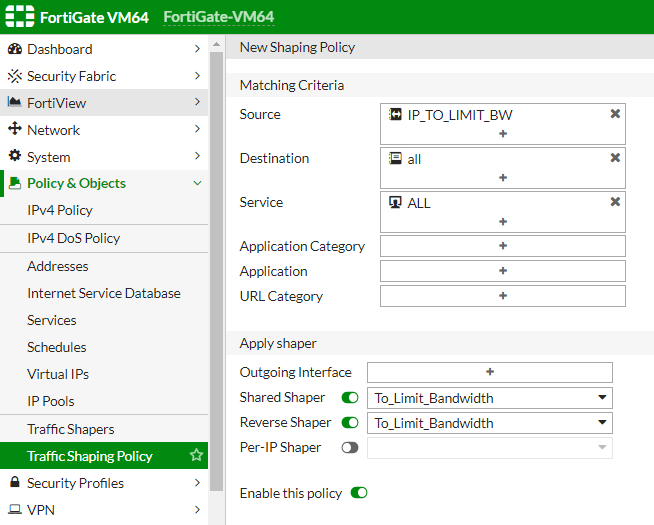The image size is (654, 525).
Task: Click the FortiGate-VM64 hostname link
Action: [x=219, y=17]
